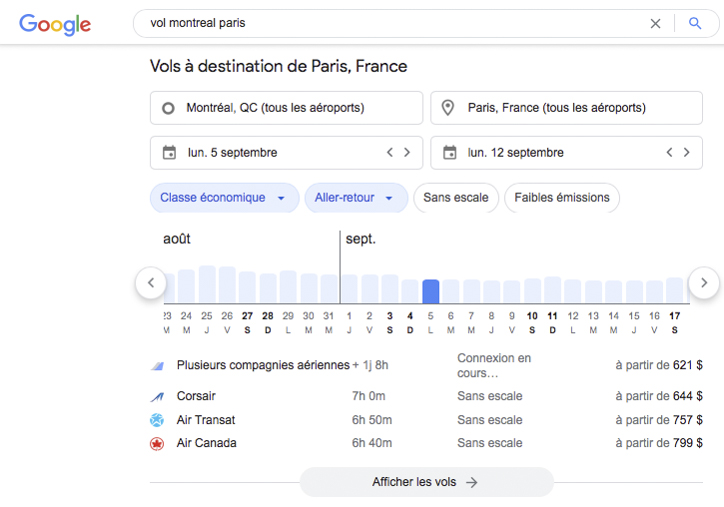Click the blue search magnifier icon
Viewport: 724px width, 507px height.
(695, 23)
